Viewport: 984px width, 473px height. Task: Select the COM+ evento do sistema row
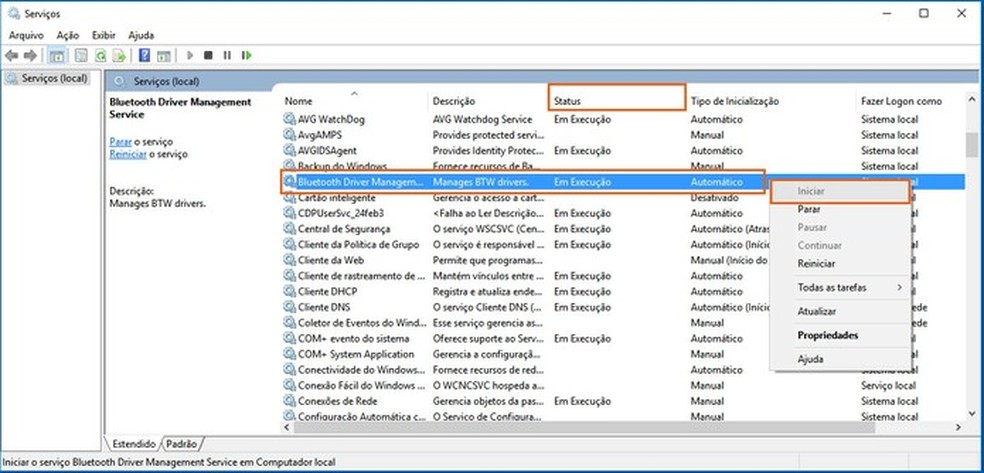[x=622, y=338]
